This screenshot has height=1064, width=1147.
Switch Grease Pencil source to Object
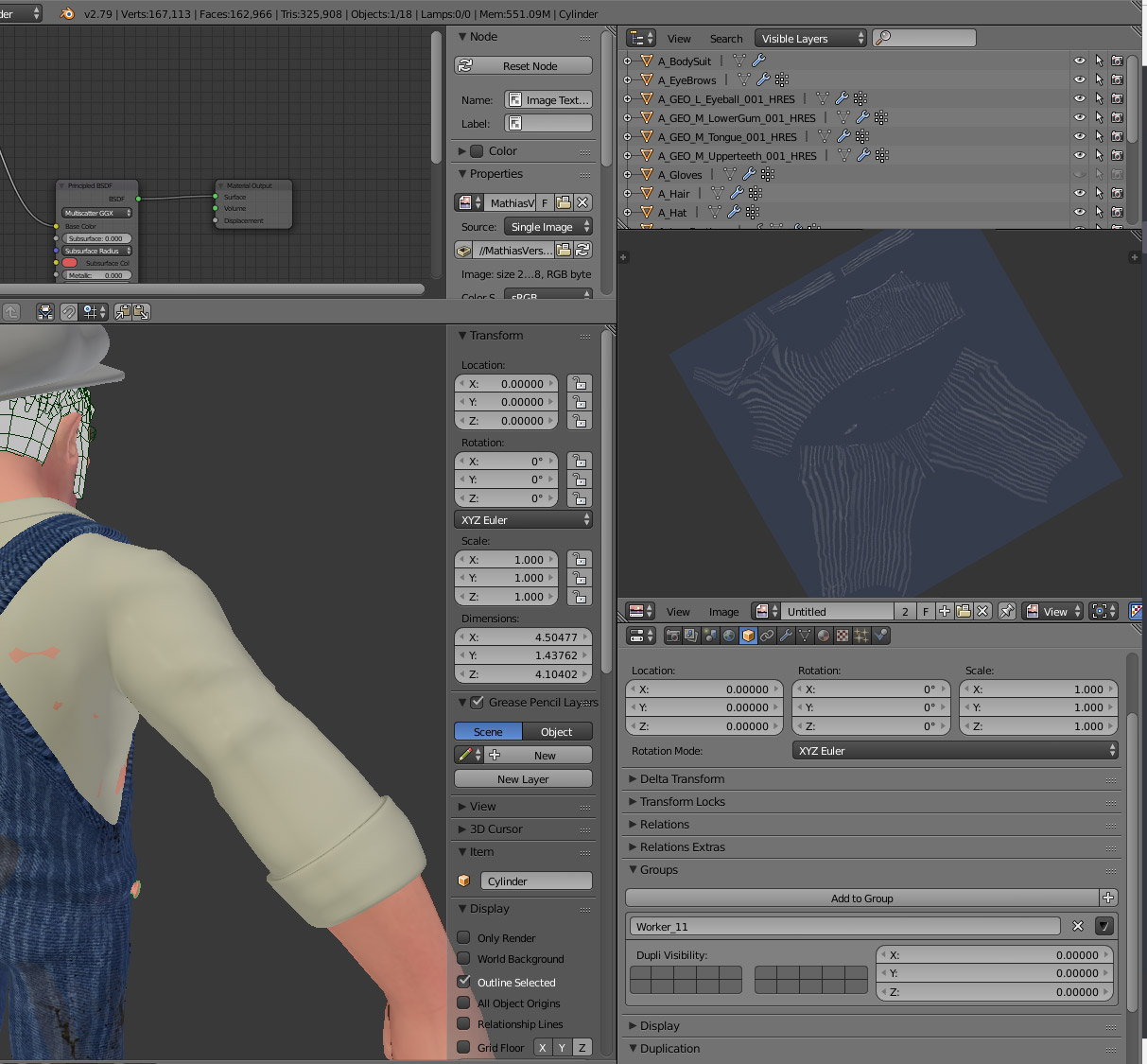click(x=557, y=731)
